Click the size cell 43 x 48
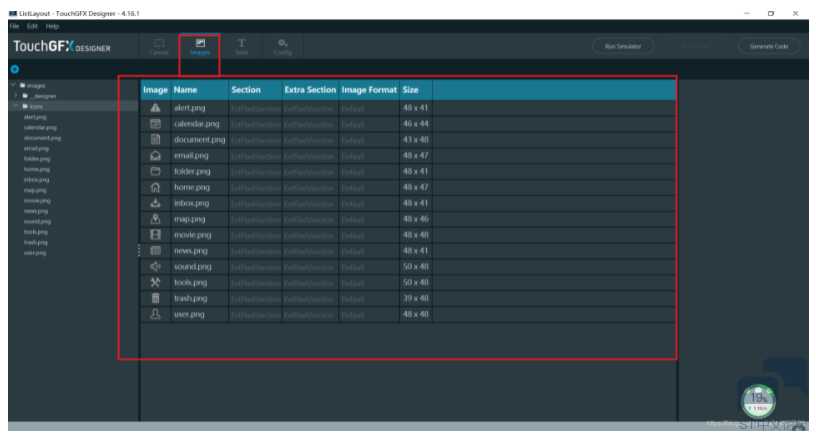The image size is (816, 440). tap(415, 140)
